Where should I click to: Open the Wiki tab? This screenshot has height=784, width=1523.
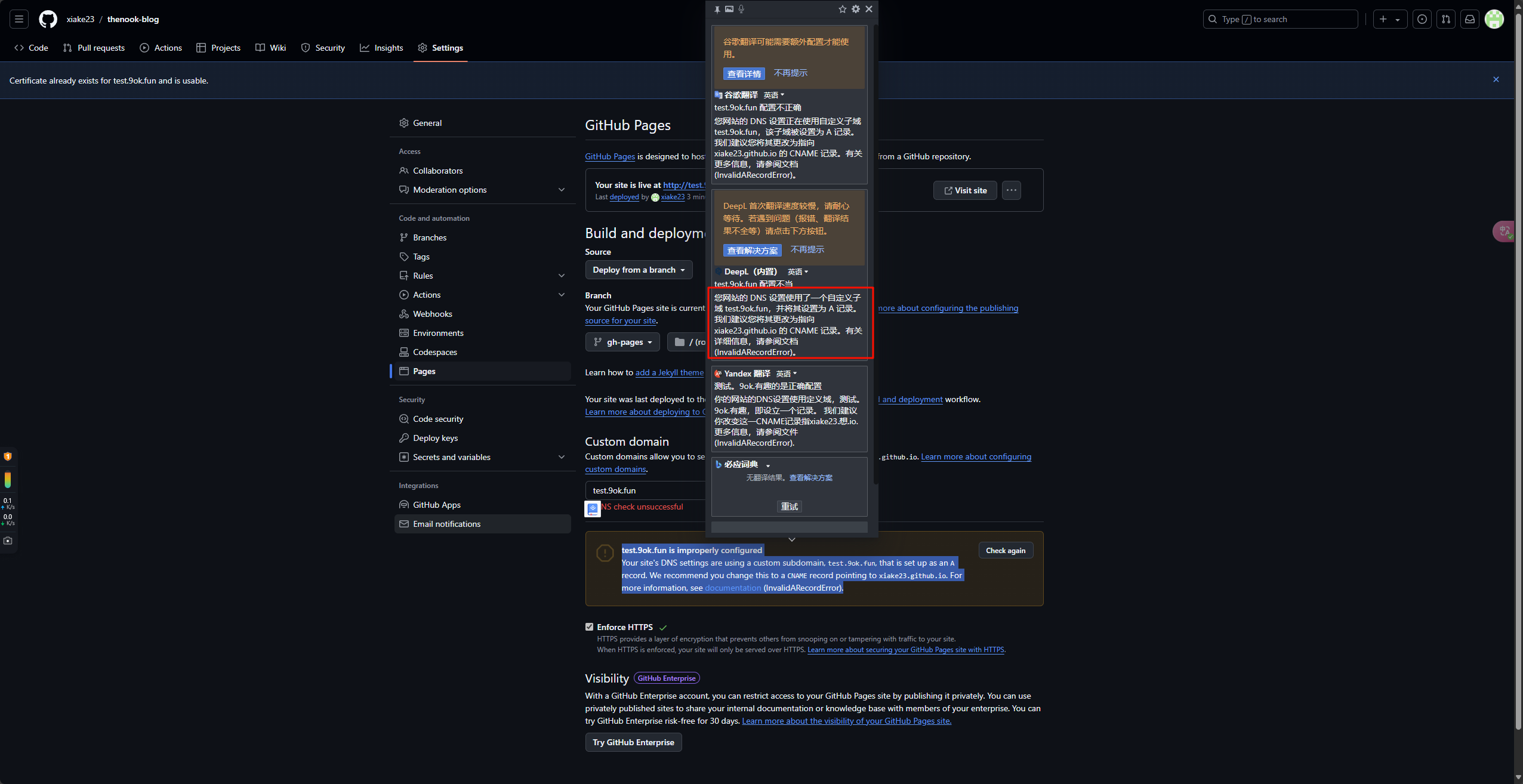click(271, 48)
